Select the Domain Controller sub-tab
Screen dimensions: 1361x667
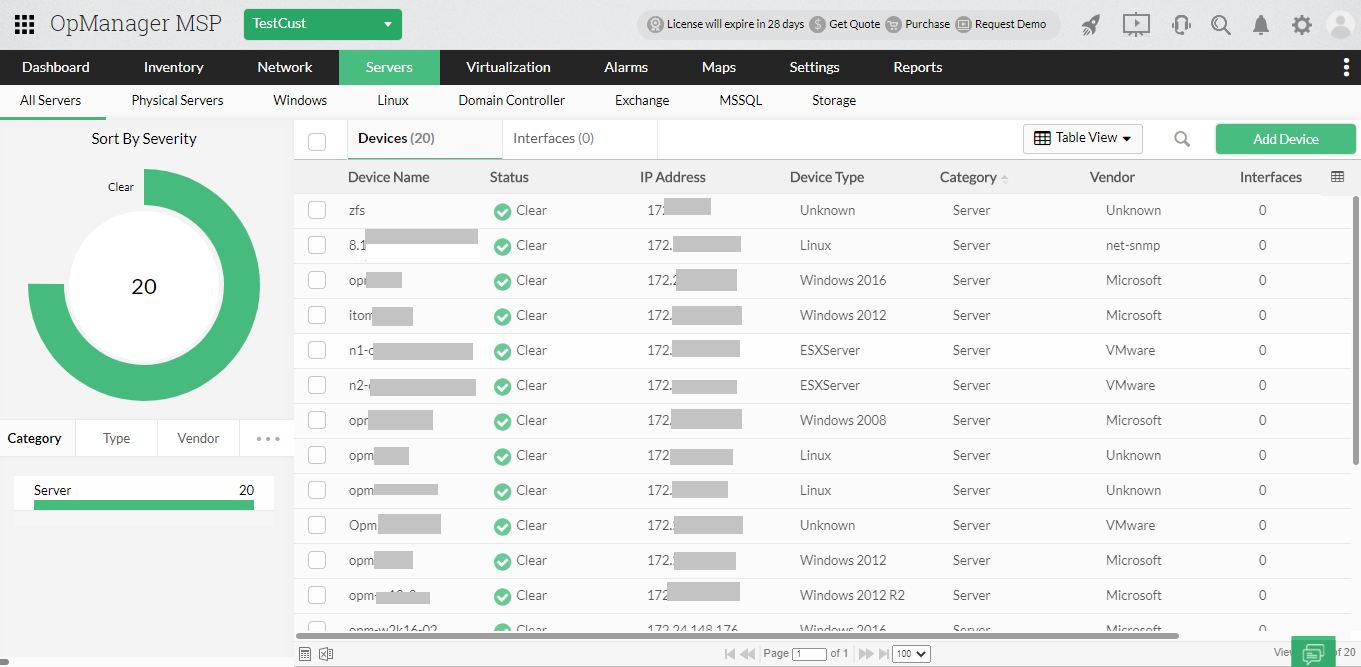pyautogui.click(x=512, y=100)
